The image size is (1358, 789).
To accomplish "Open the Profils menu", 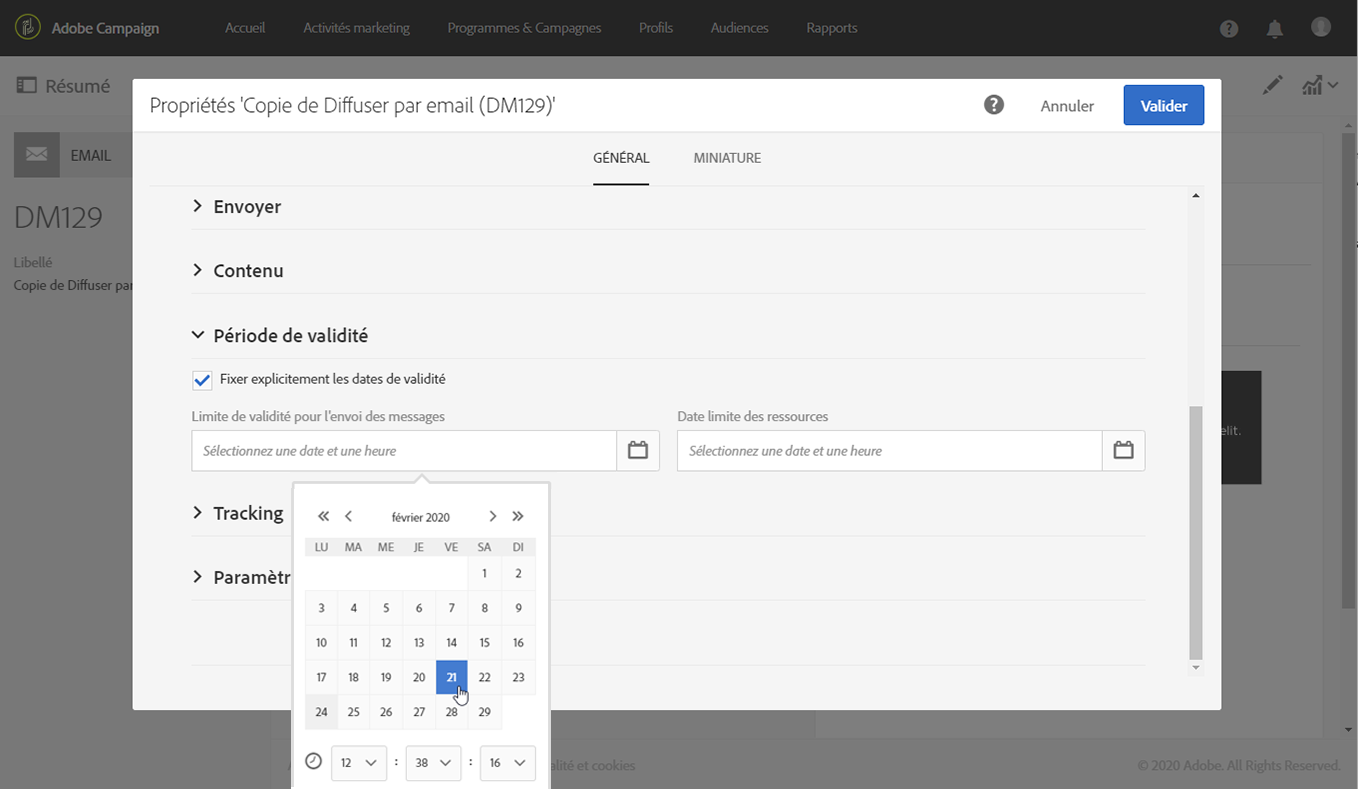I will [x=656, y=28].
